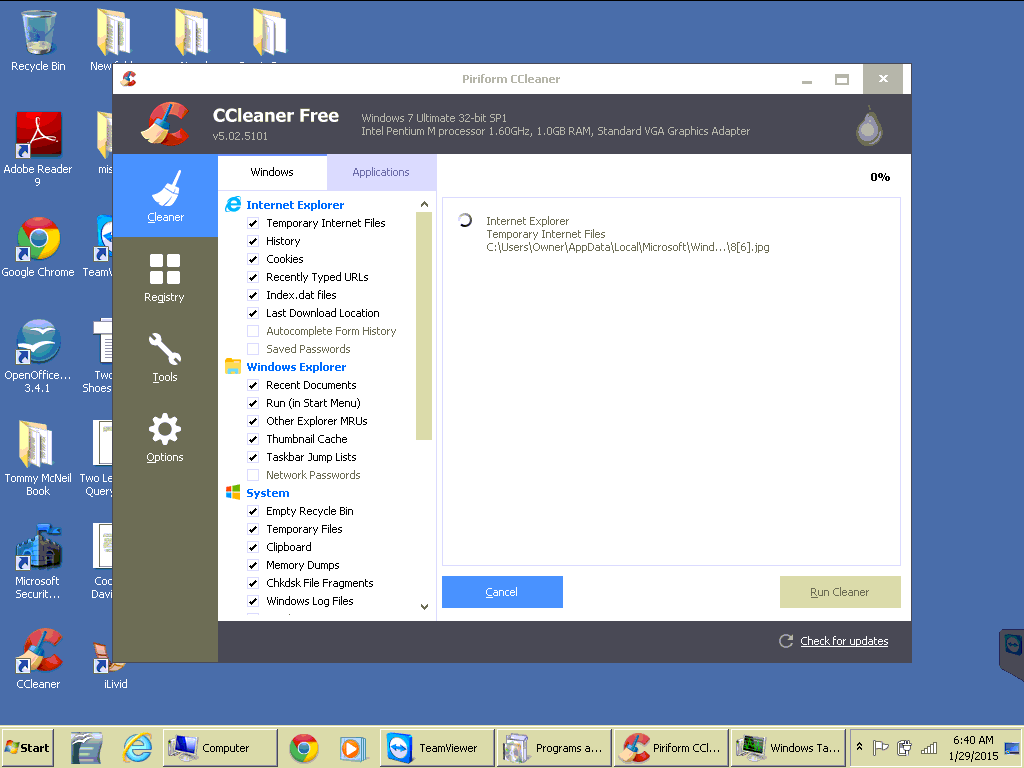Launch Internet Explorer from taskbar
Viewport: 1024px width, 768px height.
pos(138,748)
